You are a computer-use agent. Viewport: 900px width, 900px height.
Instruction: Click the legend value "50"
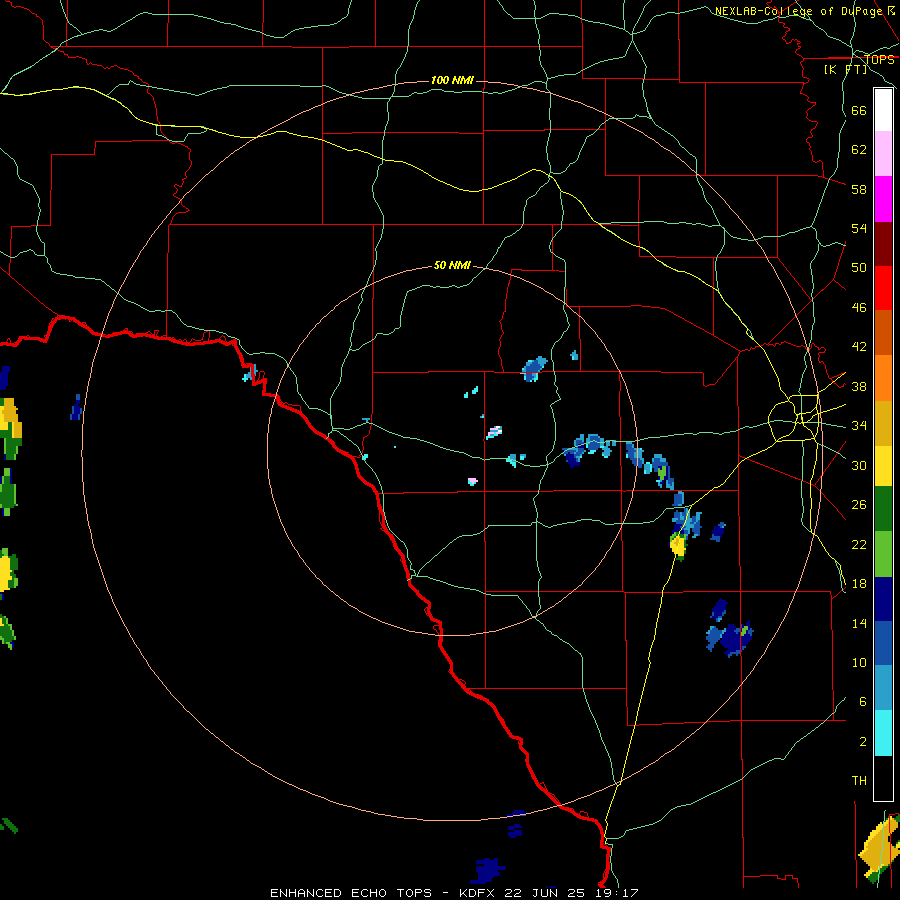[x=859, y=268]
